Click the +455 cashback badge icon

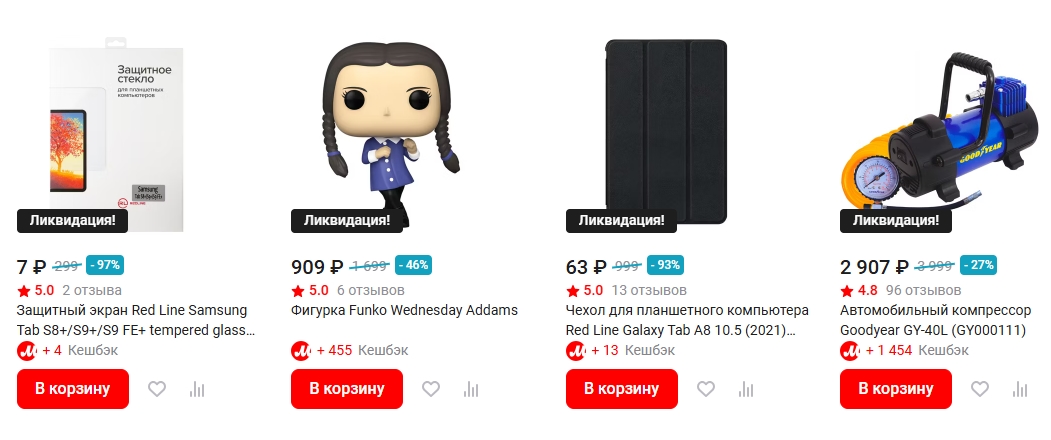pos(301,351)
